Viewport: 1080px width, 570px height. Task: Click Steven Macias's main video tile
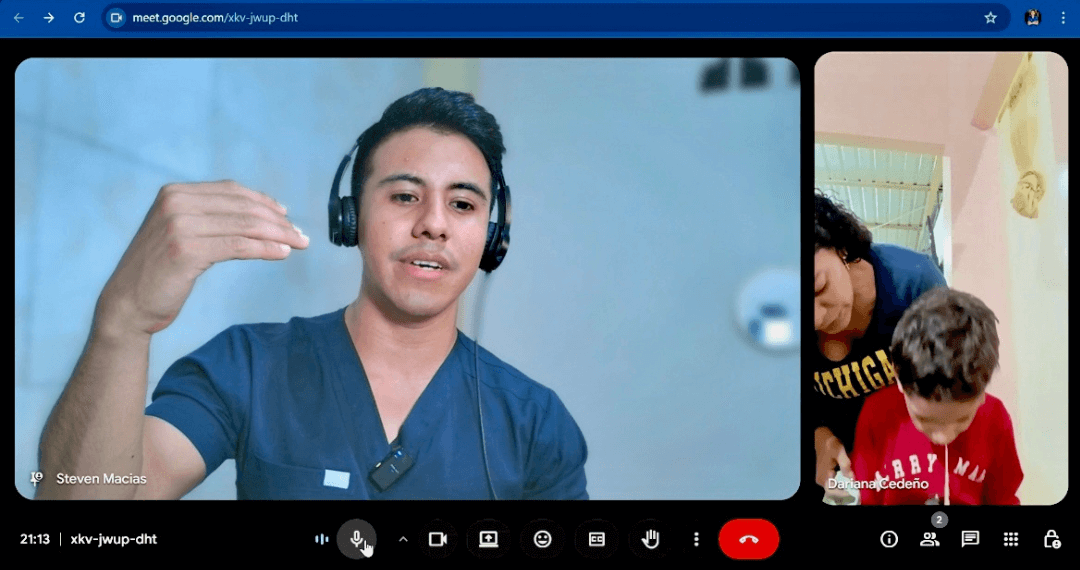(407, 278)
